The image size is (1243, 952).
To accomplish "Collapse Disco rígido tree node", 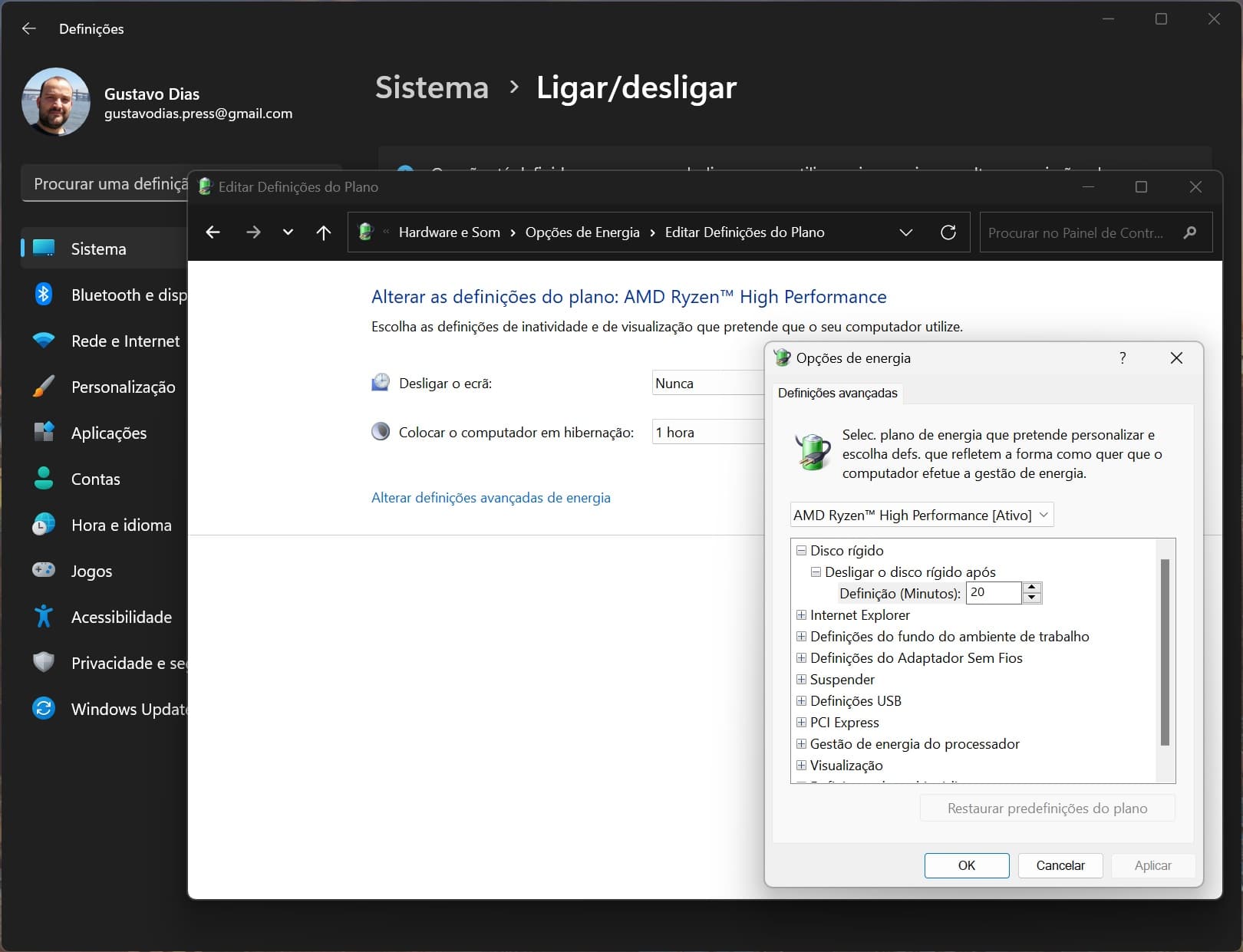I will pos(801,550).
